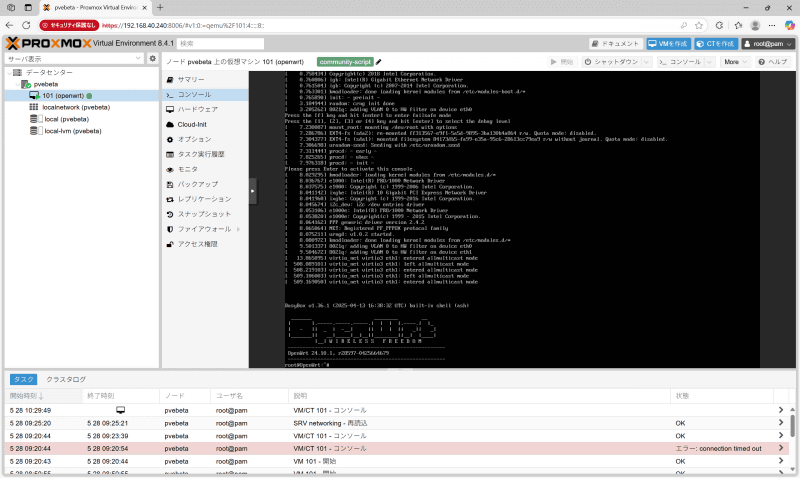The image size is (800, 478).
Task: Expand Firewall submenu arrow
Action: [x=238, y=229]
